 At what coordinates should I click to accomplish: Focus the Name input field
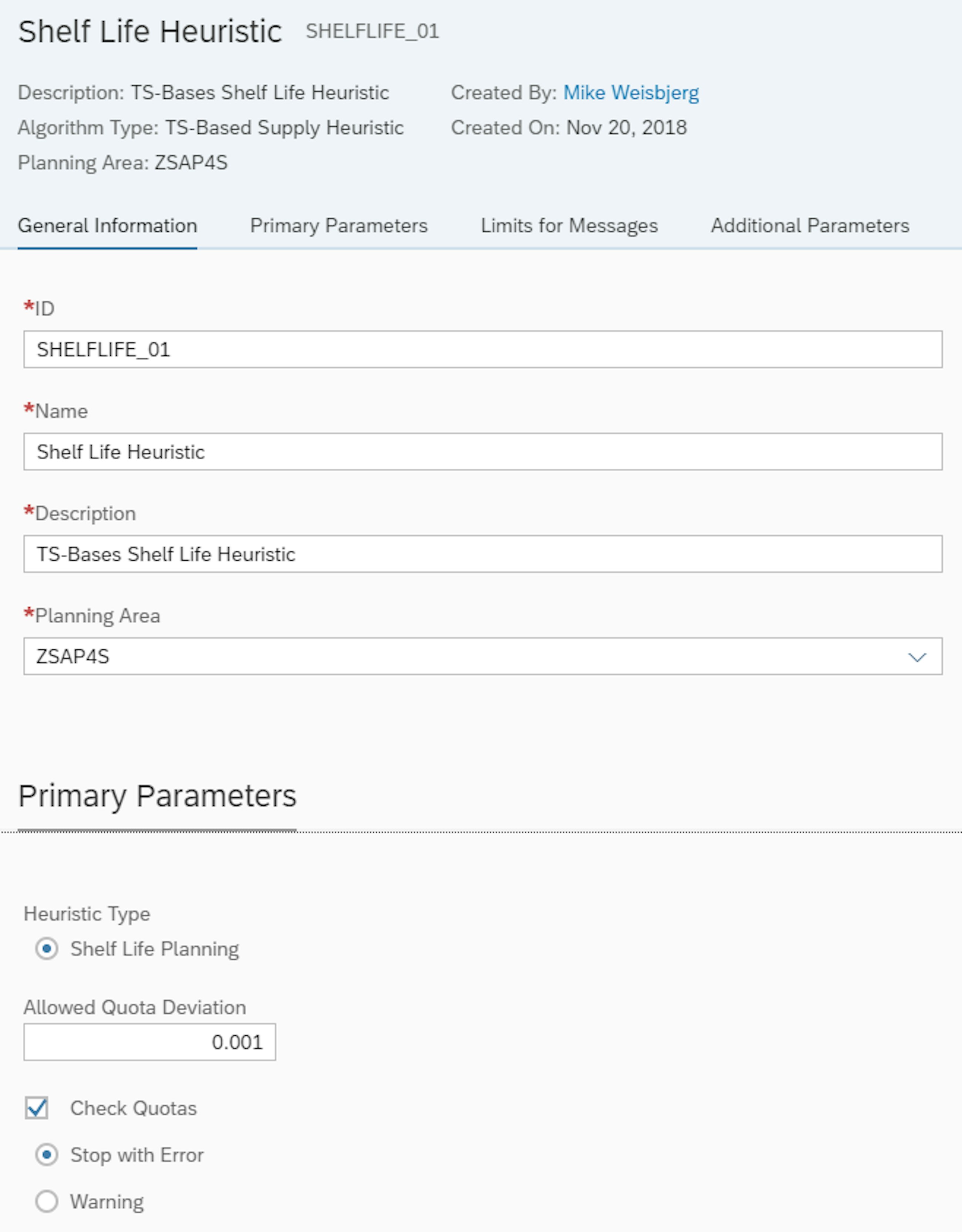(x=482, y=452)
